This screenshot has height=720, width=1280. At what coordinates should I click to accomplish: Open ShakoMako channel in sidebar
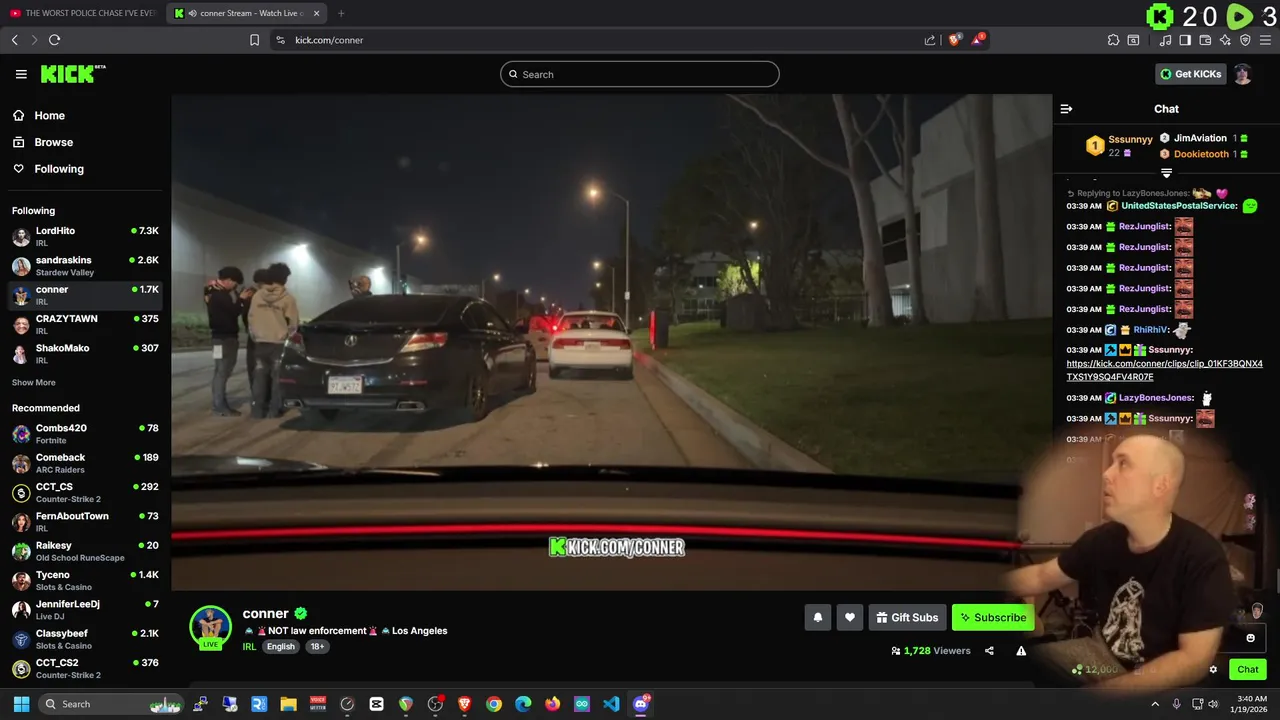coord(85,354)
